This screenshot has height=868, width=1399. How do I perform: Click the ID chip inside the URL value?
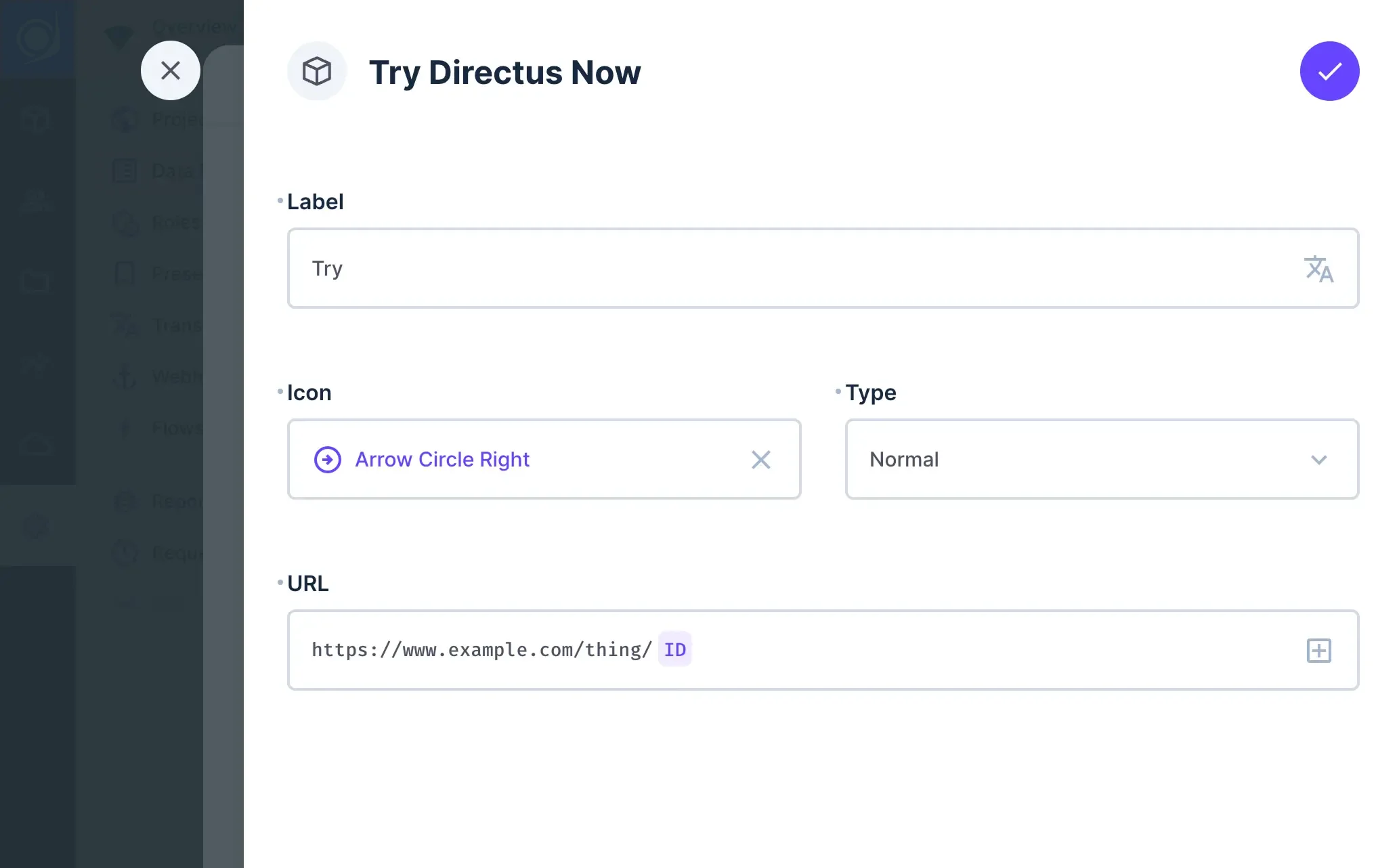click(x=674, y=649)
